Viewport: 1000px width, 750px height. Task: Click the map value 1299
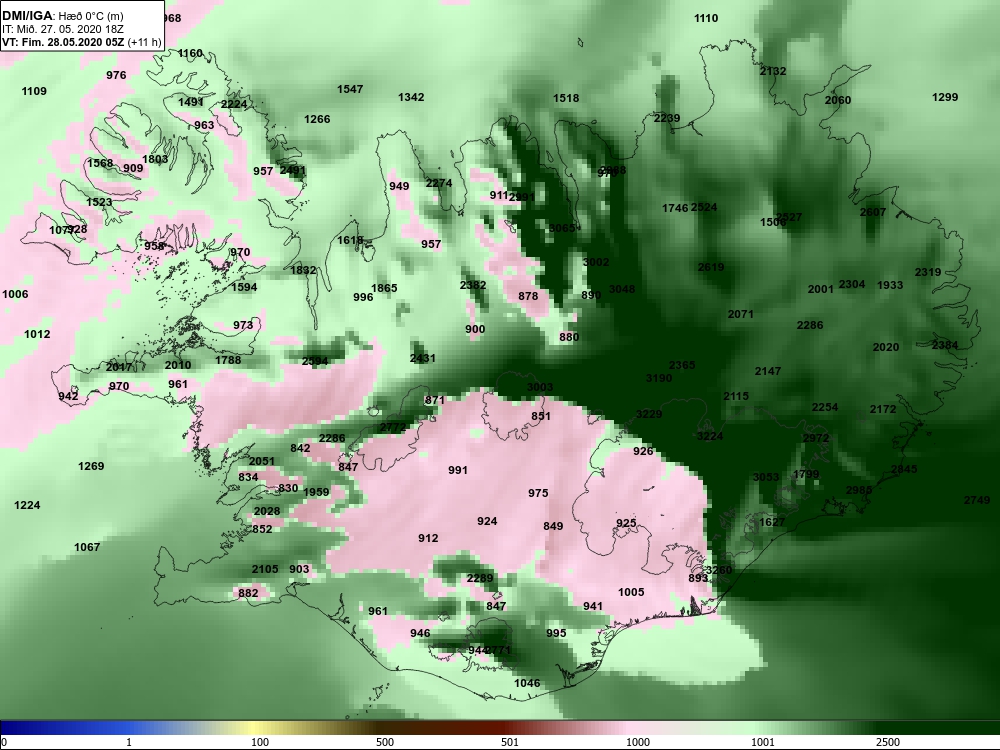click(945, 98)
